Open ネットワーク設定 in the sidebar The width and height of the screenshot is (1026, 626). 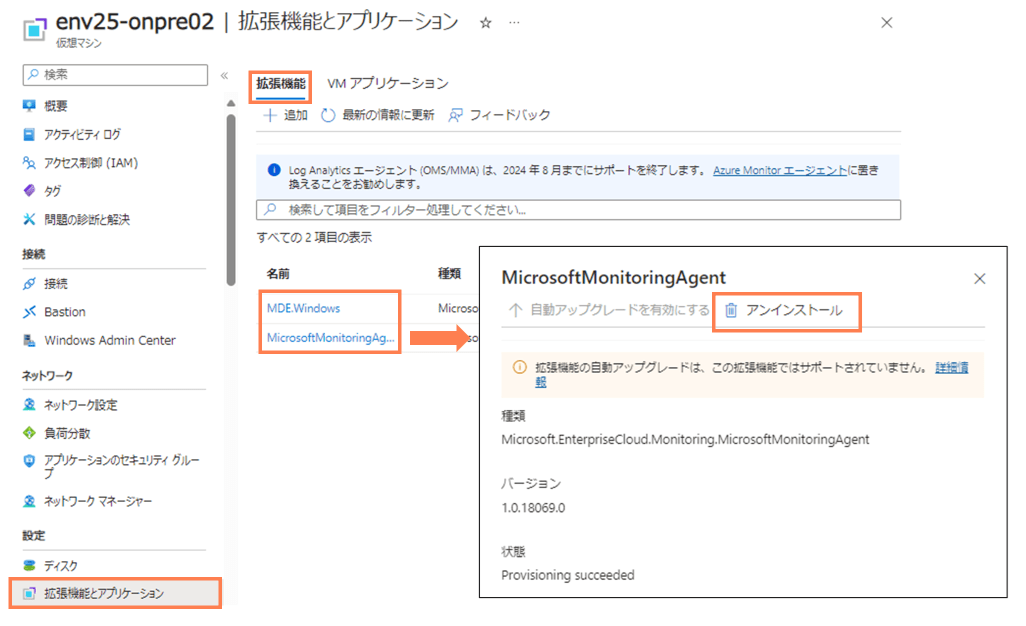[80, 405]
